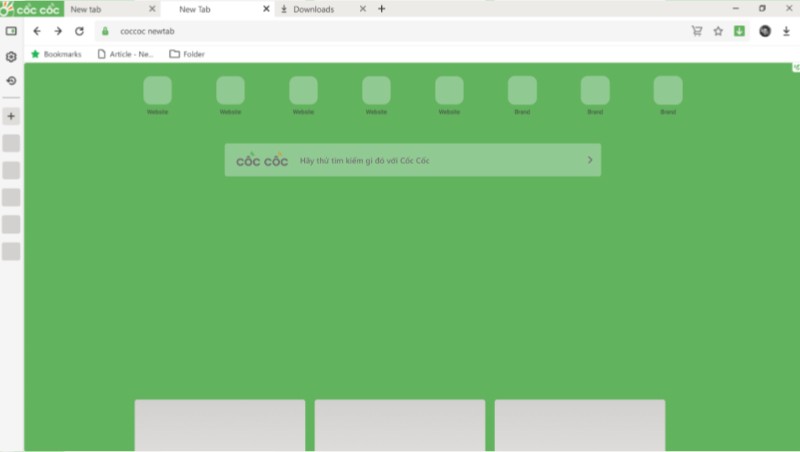Click the arrow in Cốc Cốc search box
Viewport: 800px width, 452px height.
tap(590, 160)
